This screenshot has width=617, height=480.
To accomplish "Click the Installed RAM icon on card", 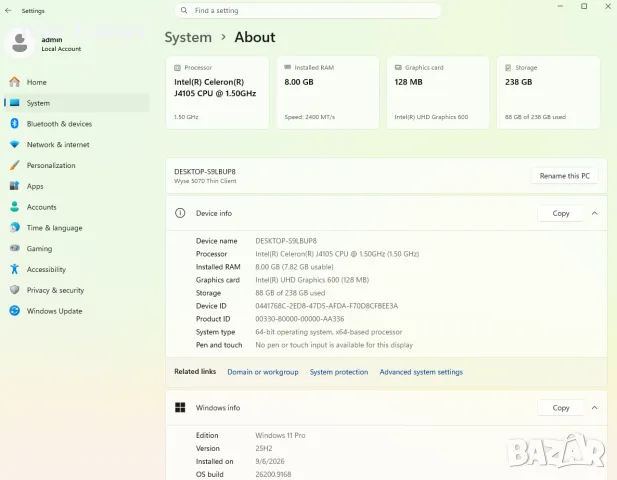I will coord(288,67).
